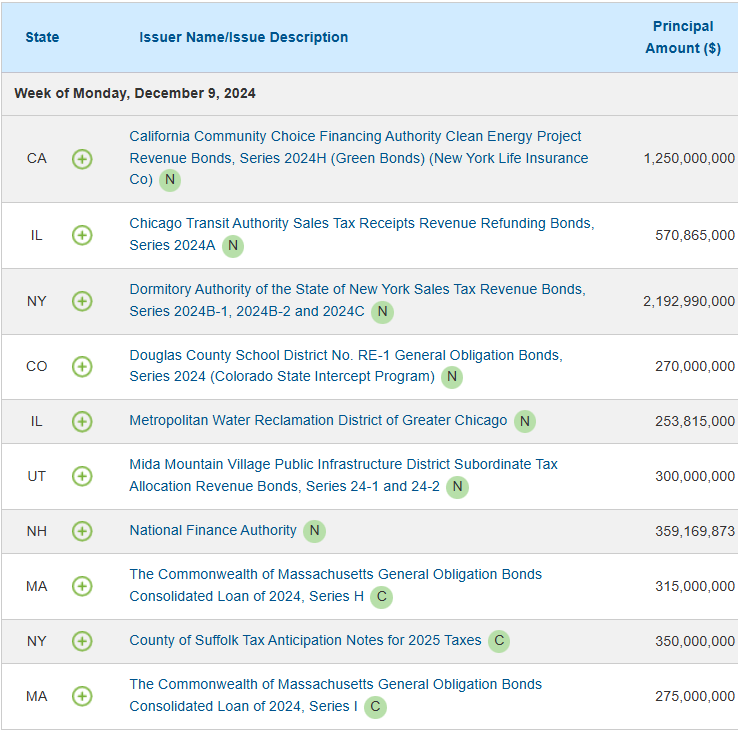Viewport: 738px width, 740px height.
Task: Open Douglas County School District bonds link
Action: point(346,366)
